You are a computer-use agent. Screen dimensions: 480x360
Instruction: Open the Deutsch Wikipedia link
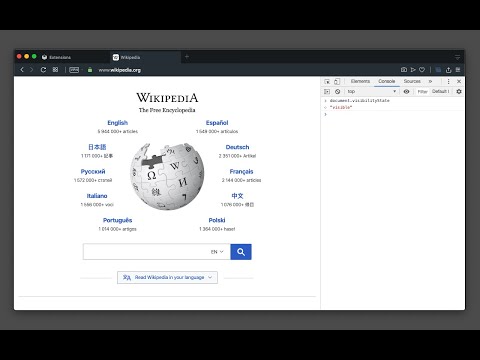pos(237,147)
